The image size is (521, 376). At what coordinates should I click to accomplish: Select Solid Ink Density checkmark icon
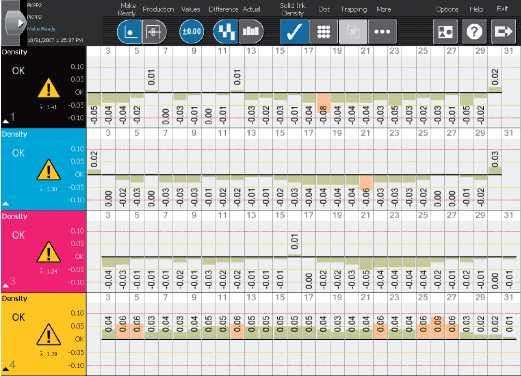click(x=294, y=32)
